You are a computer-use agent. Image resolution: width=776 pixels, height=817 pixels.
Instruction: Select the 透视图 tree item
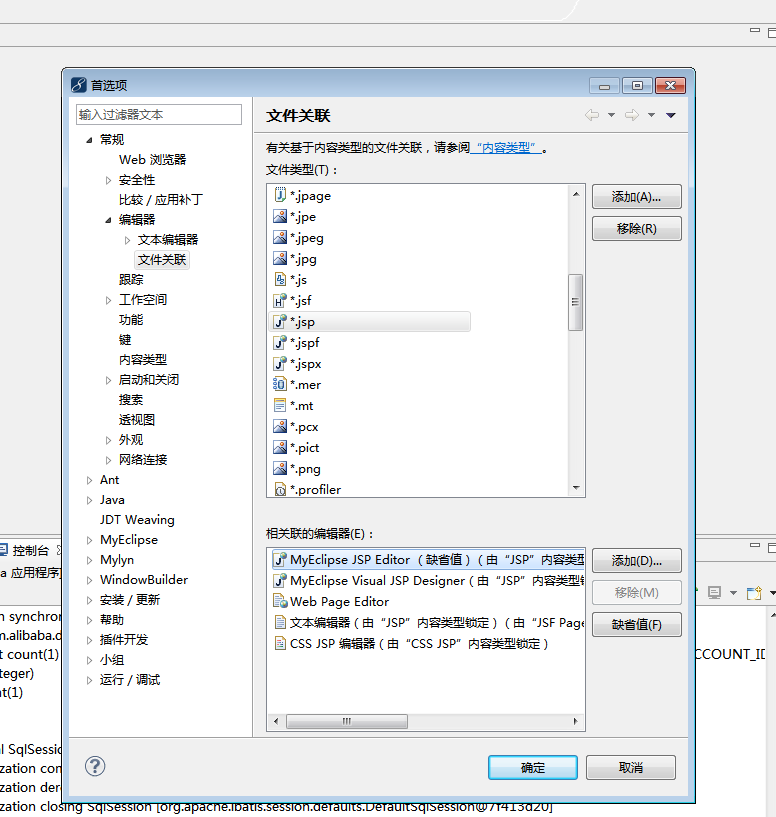tap(136, 419)
